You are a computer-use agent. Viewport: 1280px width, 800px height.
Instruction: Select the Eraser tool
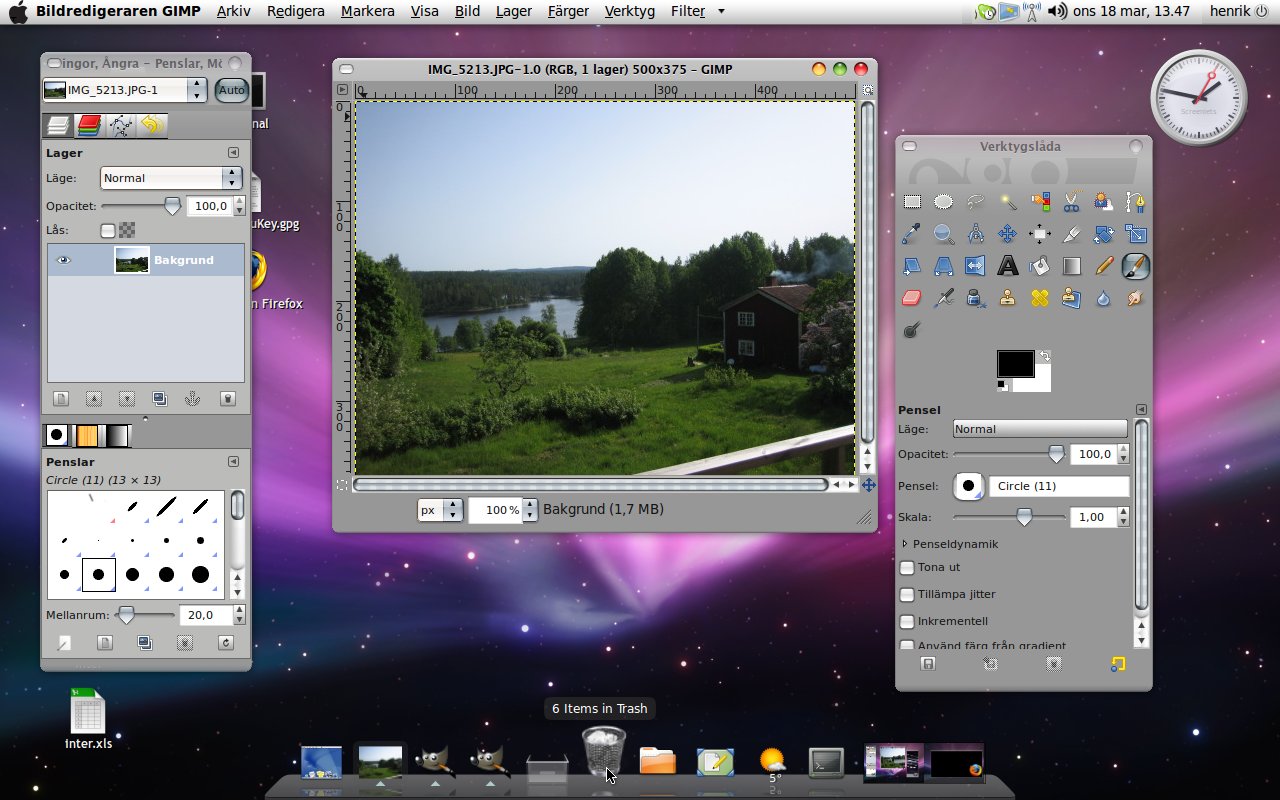click(x=911, y=298)
